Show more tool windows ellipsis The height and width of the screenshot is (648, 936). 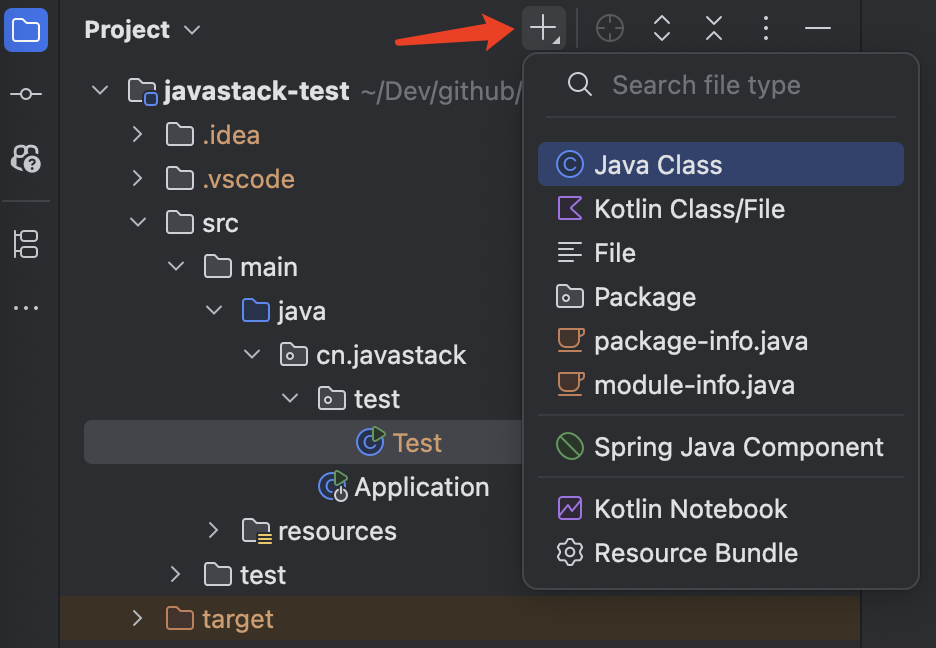pos(25,308)
